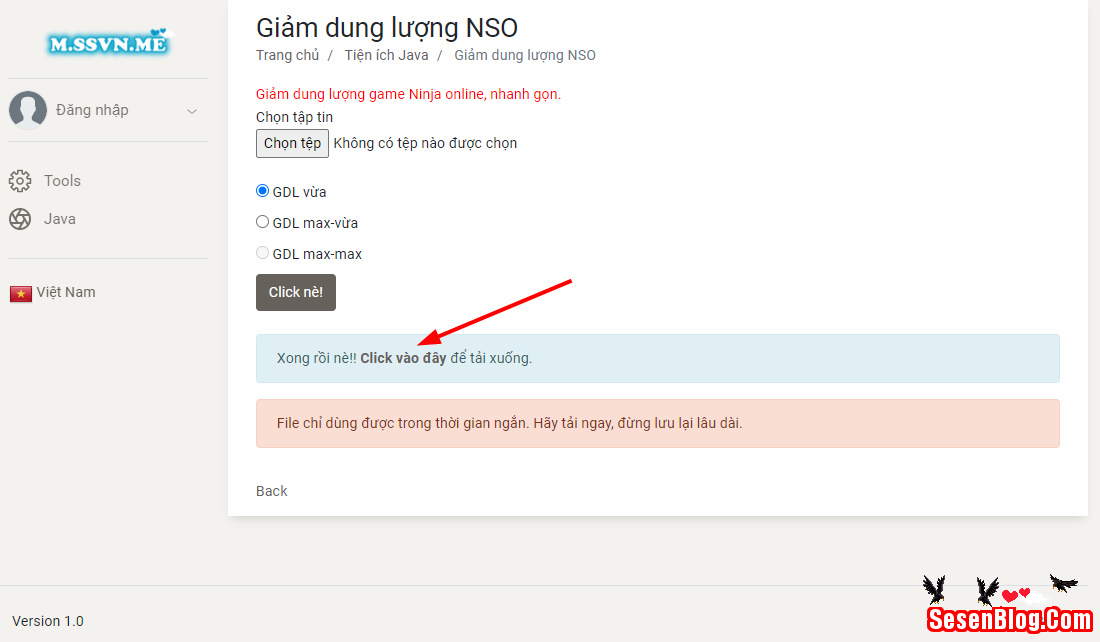1100x642 pixels.
Task: Open the Java sidebar menu
Action: (x=60, y=219)
